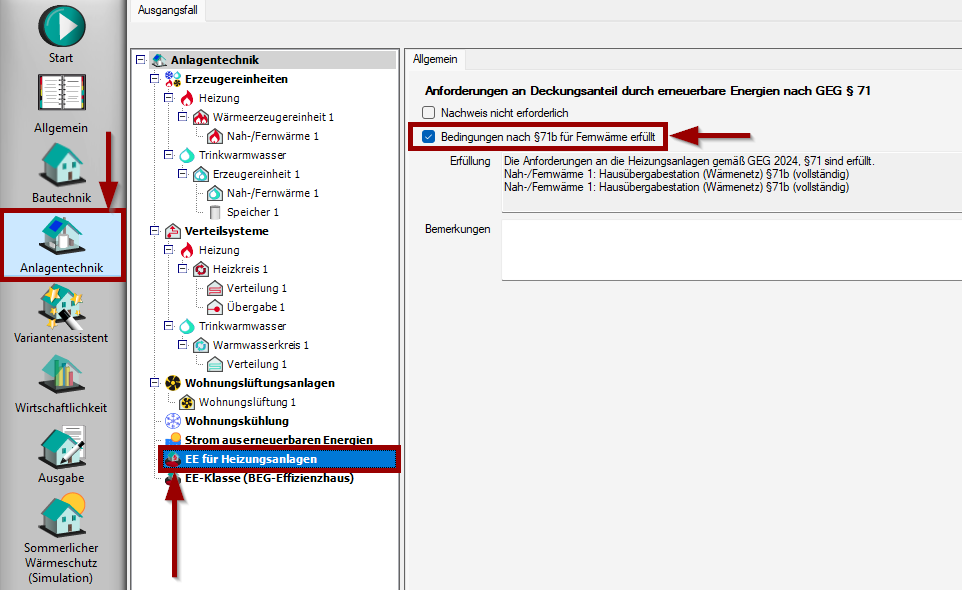Select 'Wärmeerzeugereinheit 1' tree item

[x=273, y=117]
